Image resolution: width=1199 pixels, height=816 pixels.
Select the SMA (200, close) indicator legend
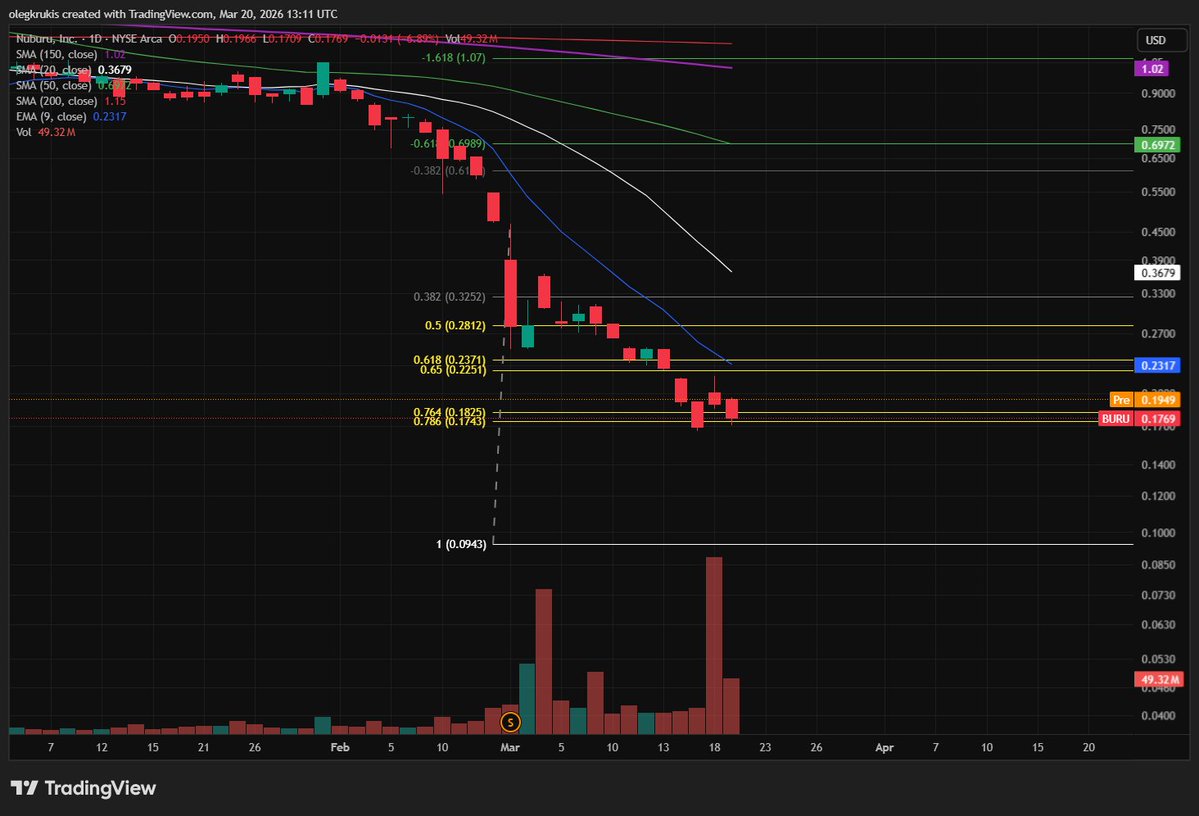click(x=70, y=101)
